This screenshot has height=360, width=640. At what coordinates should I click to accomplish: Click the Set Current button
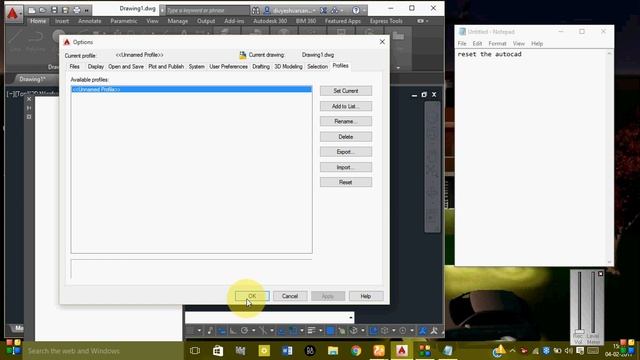point(346,91)
